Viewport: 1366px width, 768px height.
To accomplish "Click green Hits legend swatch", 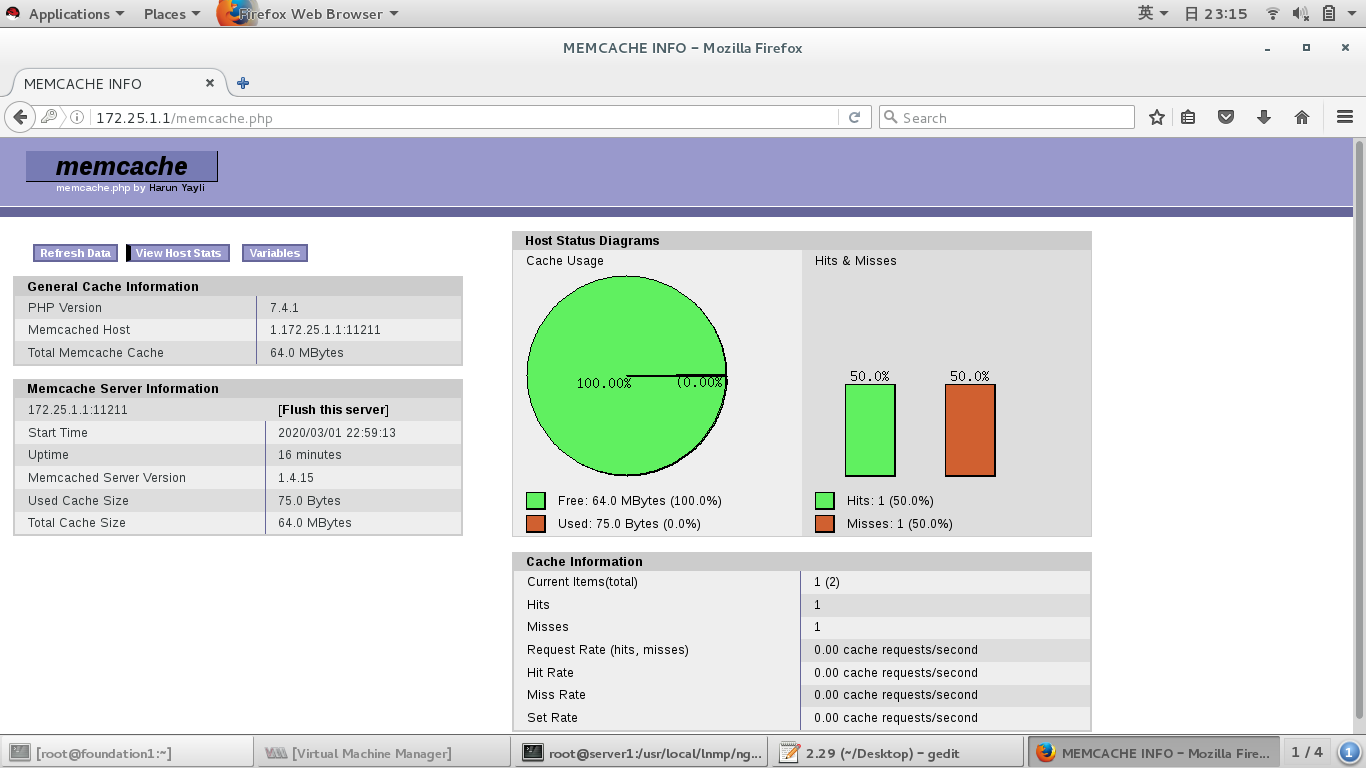I will 825,500.
